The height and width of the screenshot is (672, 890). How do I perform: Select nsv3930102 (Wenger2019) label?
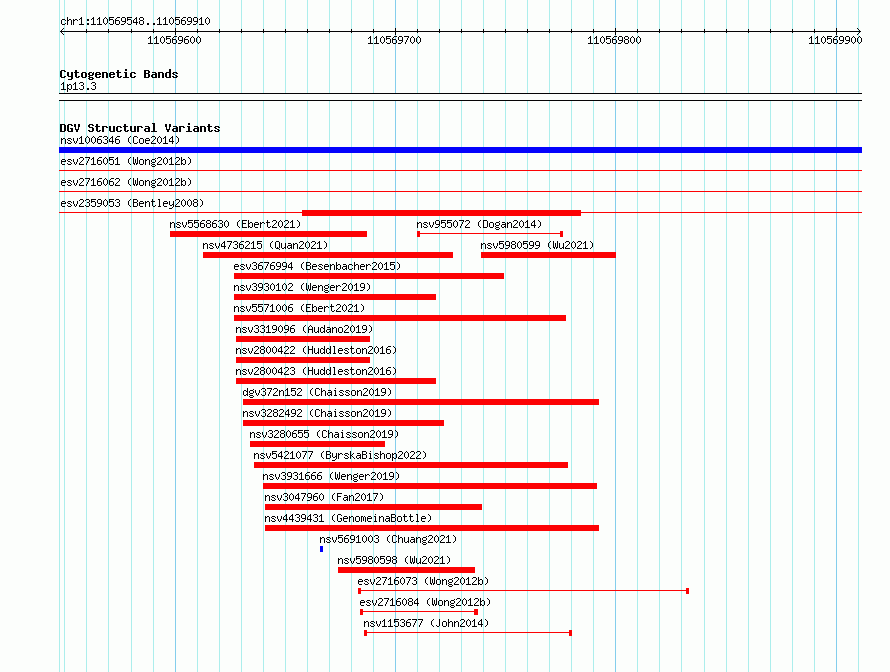302,287
